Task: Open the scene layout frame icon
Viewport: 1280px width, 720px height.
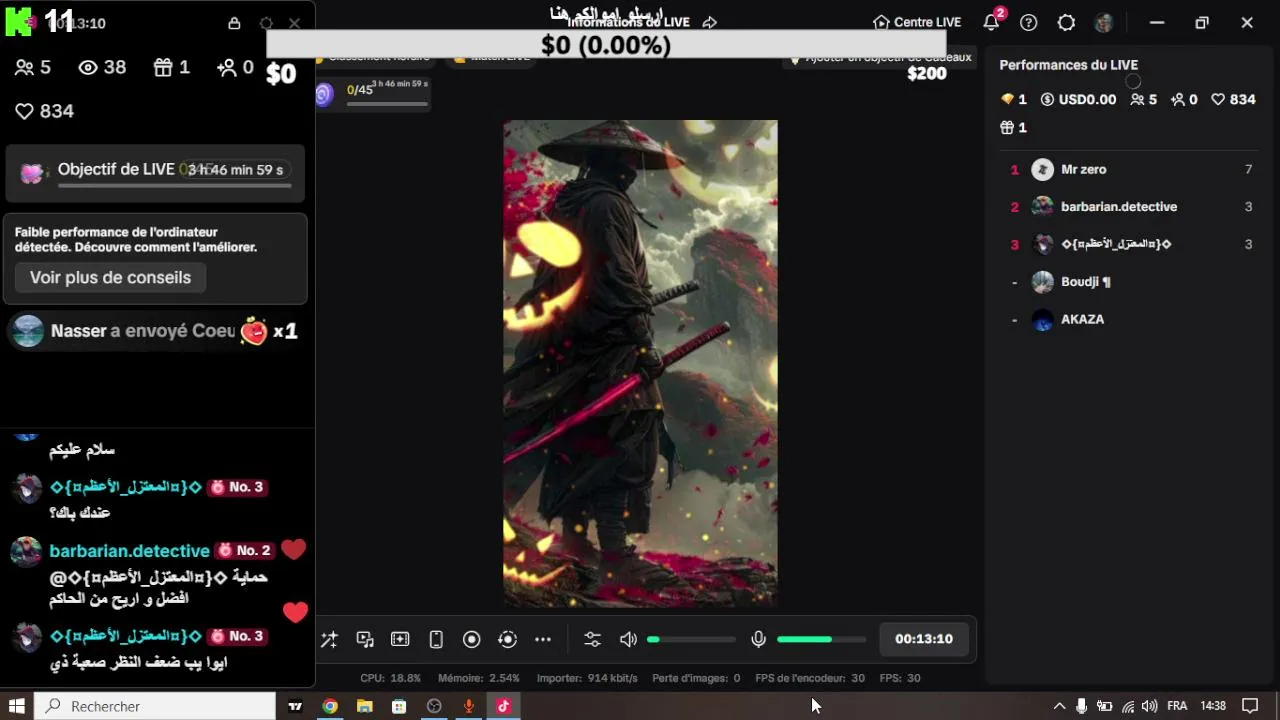Action: (400, 639)
